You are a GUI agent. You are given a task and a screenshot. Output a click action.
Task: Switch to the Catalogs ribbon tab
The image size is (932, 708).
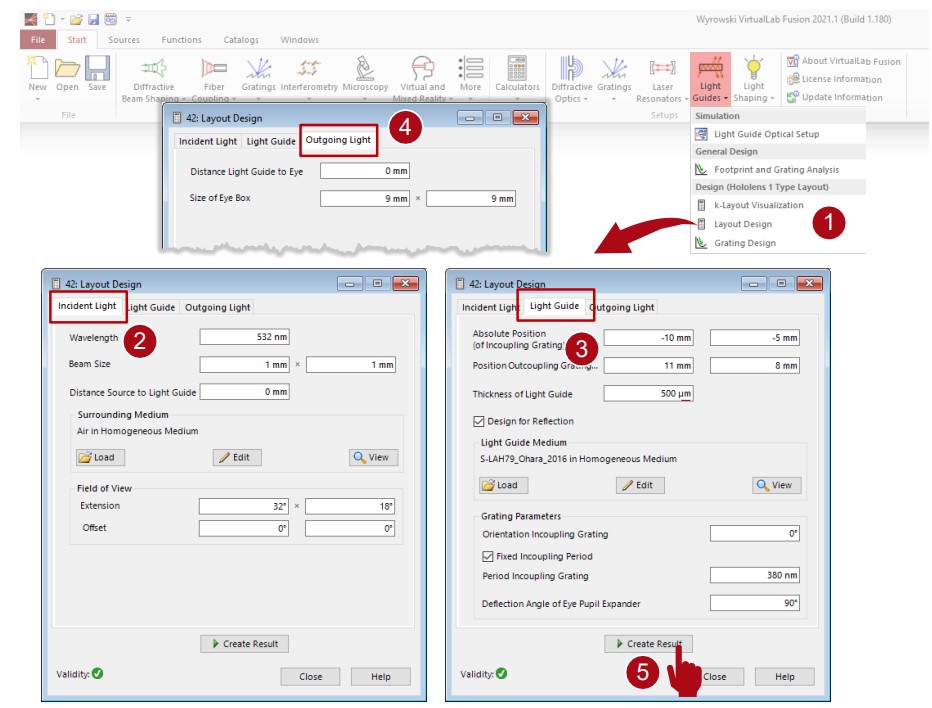point(241,40)
